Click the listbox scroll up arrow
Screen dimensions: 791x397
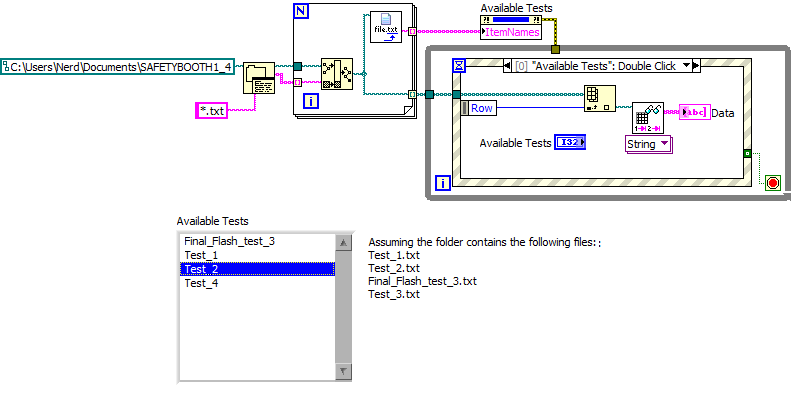[343, 243]
